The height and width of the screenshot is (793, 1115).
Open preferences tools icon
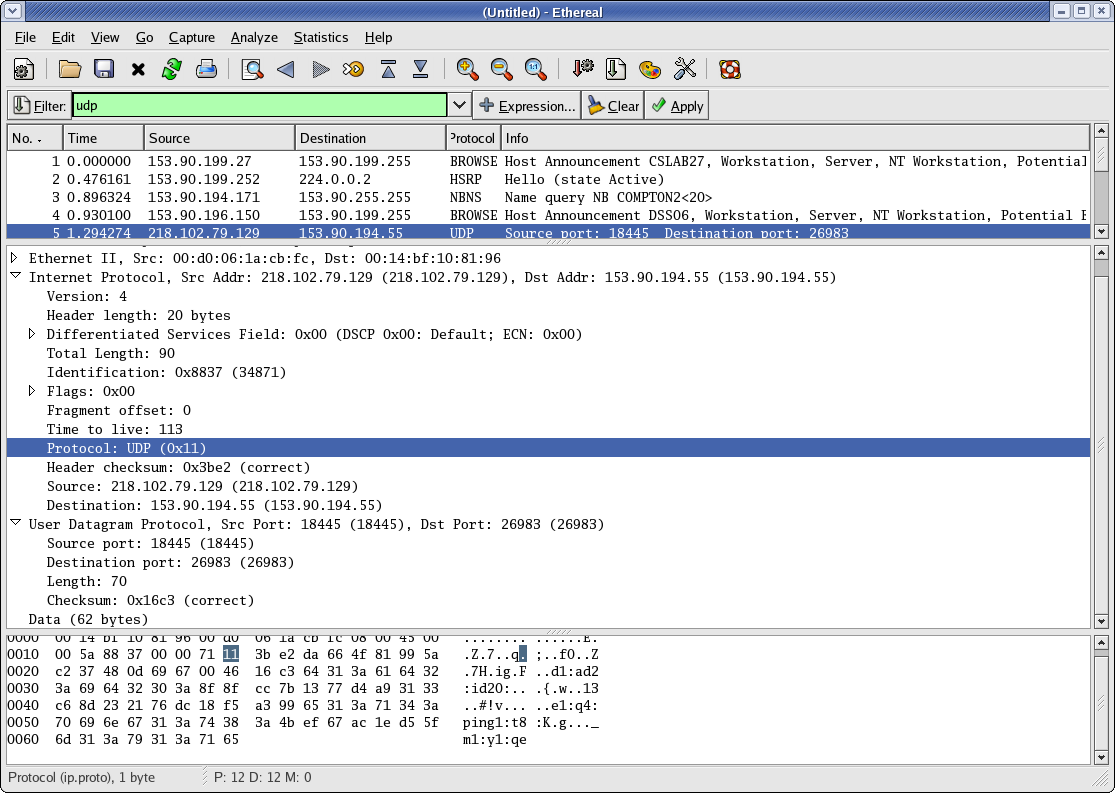coord(684,69)
